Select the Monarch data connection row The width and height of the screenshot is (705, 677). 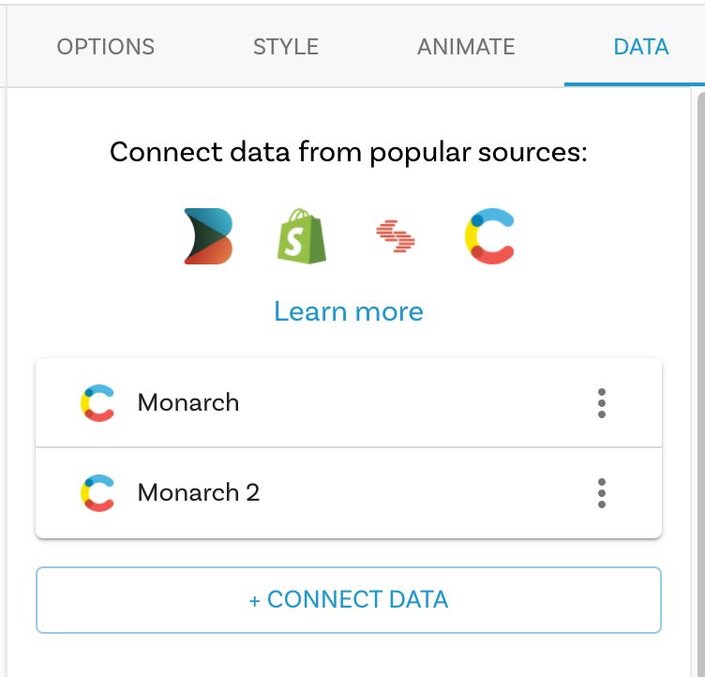pos(348,403)
